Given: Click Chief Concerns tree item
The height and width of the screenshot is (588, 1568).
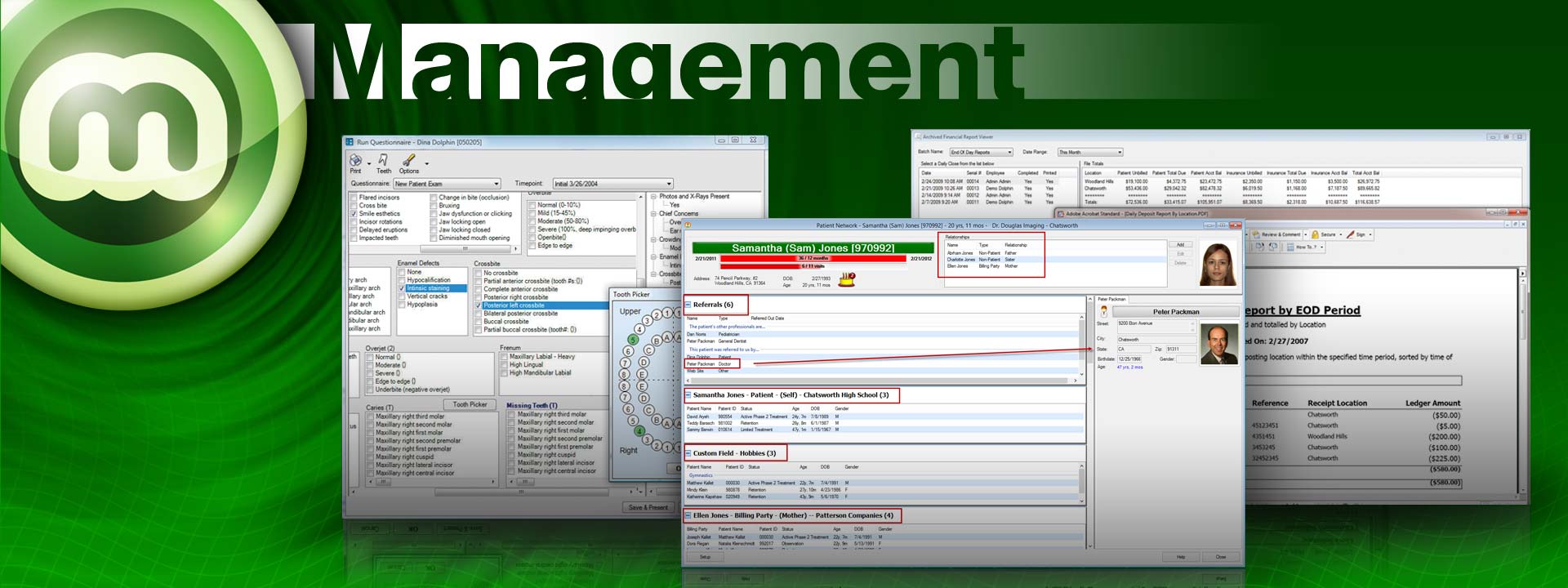Looking at the screenshot, I should [679, 214].
